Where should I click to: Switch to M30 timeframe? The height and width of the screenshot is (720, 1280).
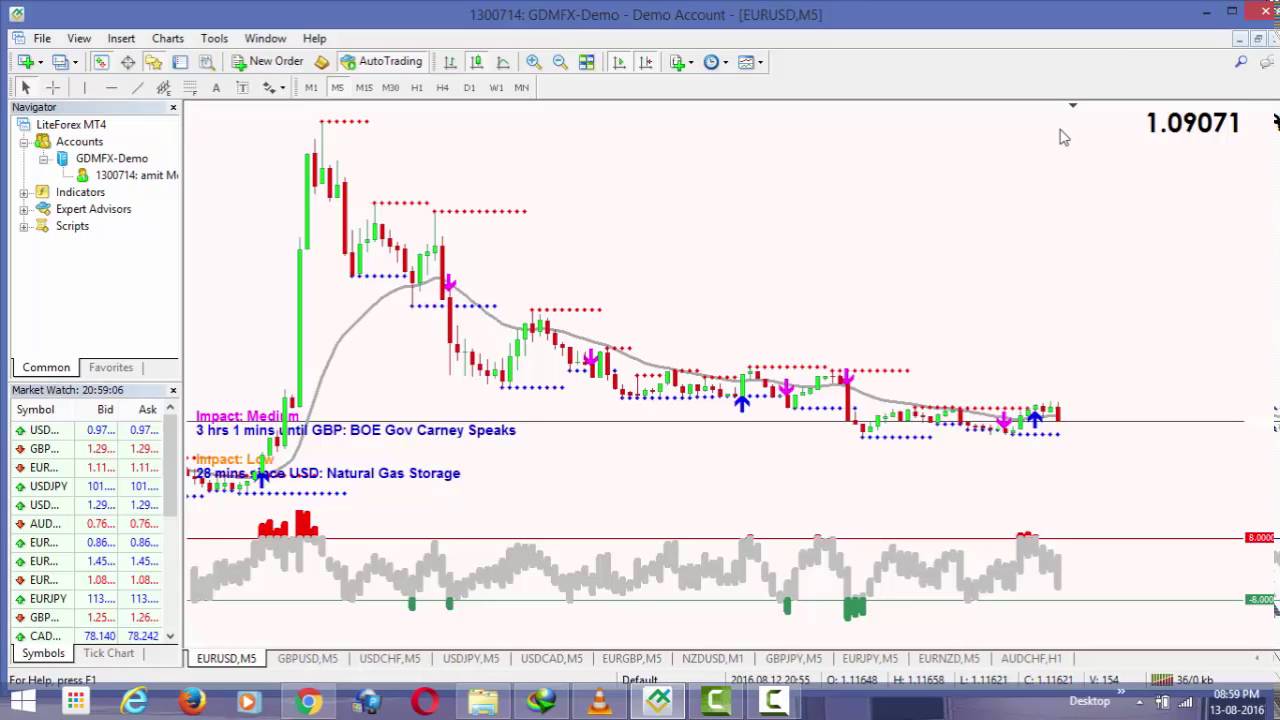tap(390, 88)
